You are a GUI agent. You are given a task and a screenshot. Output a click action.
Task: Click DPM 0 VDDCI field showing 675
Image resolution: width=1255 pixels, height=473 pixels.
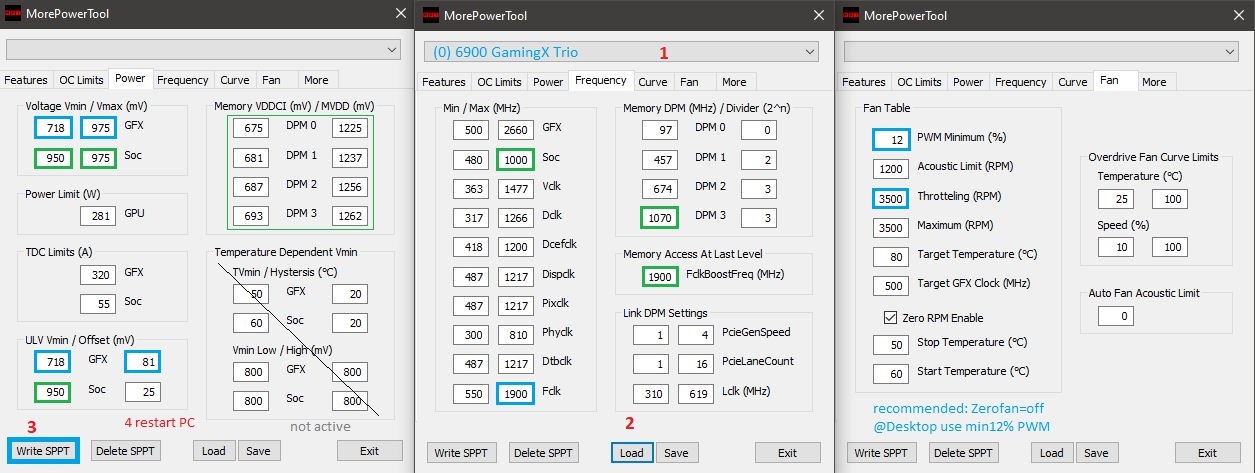250,128
